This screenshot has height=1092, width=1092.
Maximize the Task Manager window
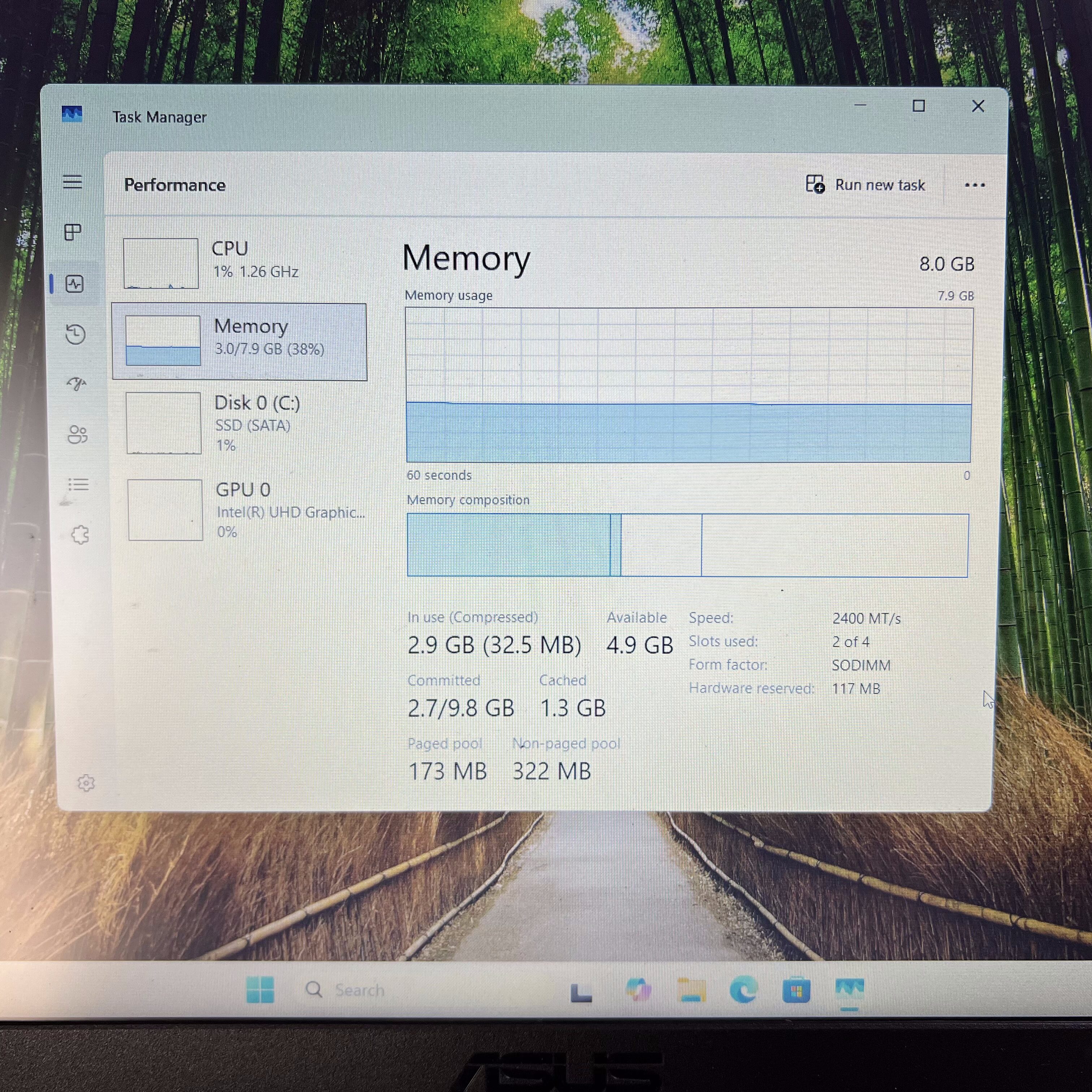click(x=919, y=106)
